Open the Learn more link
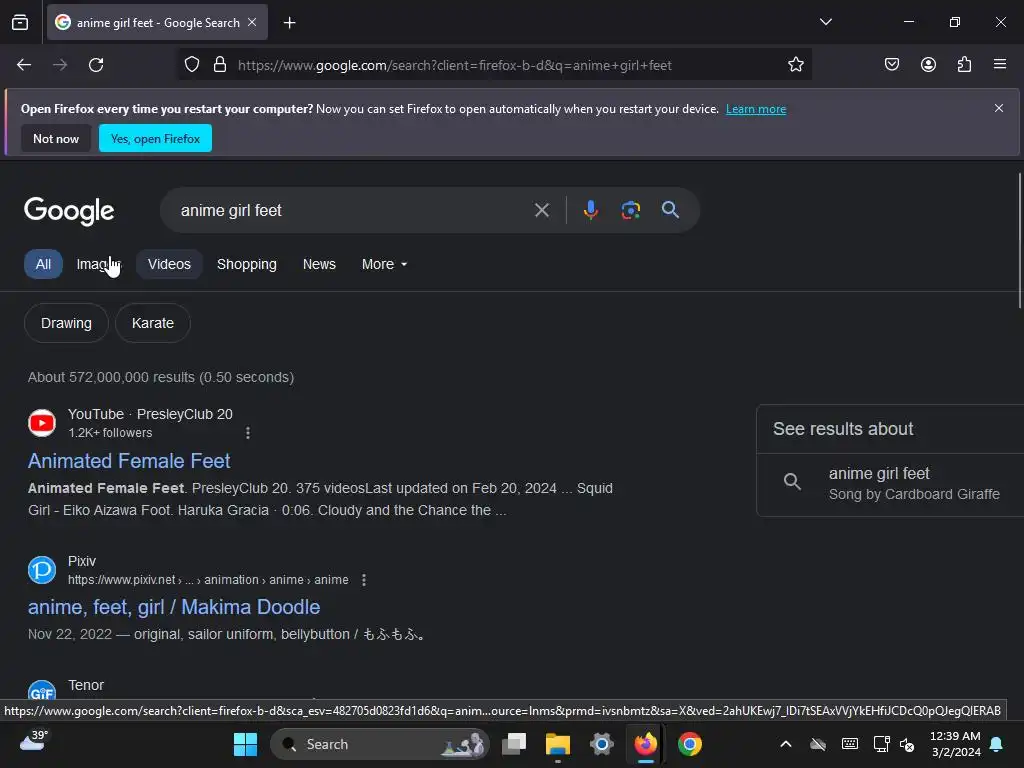 (756, 109)
